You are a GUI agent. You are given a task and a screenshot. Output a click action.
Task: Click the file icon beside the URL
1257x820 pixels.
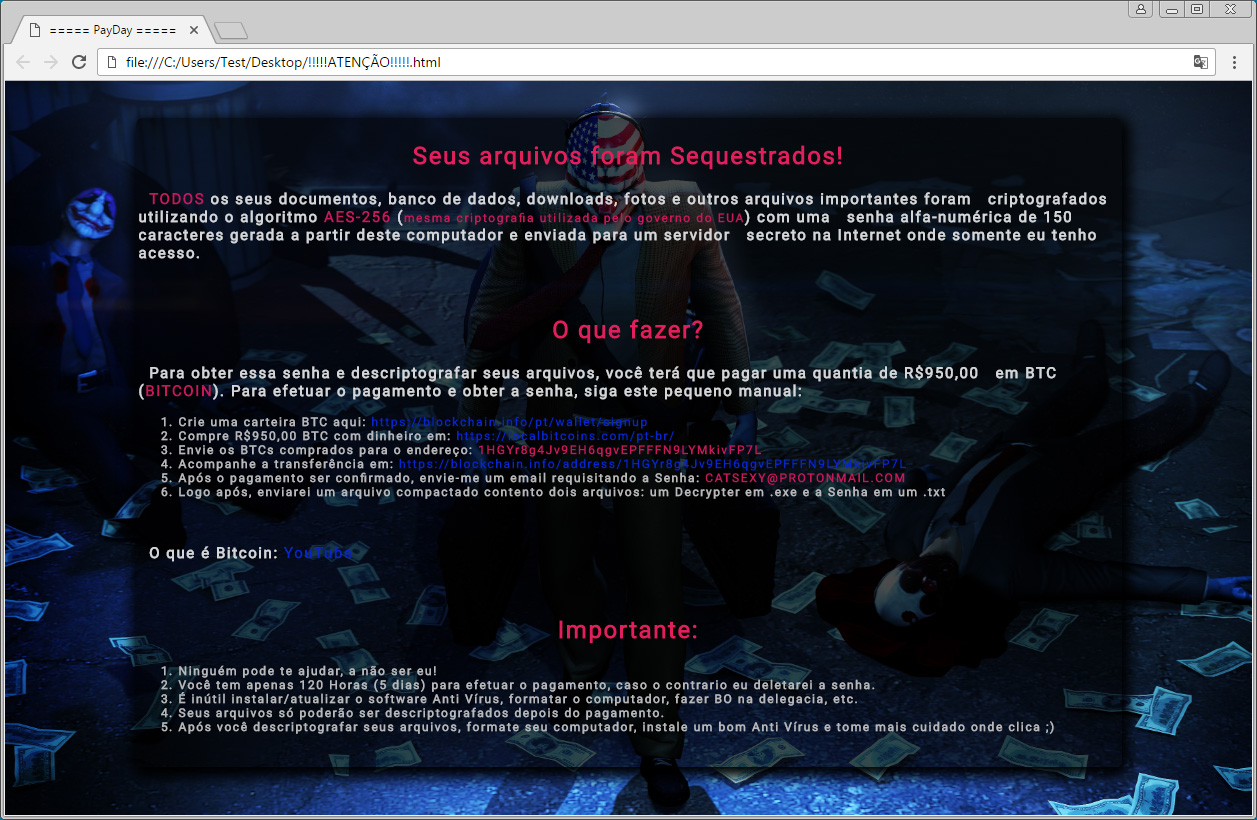[112, 62]
